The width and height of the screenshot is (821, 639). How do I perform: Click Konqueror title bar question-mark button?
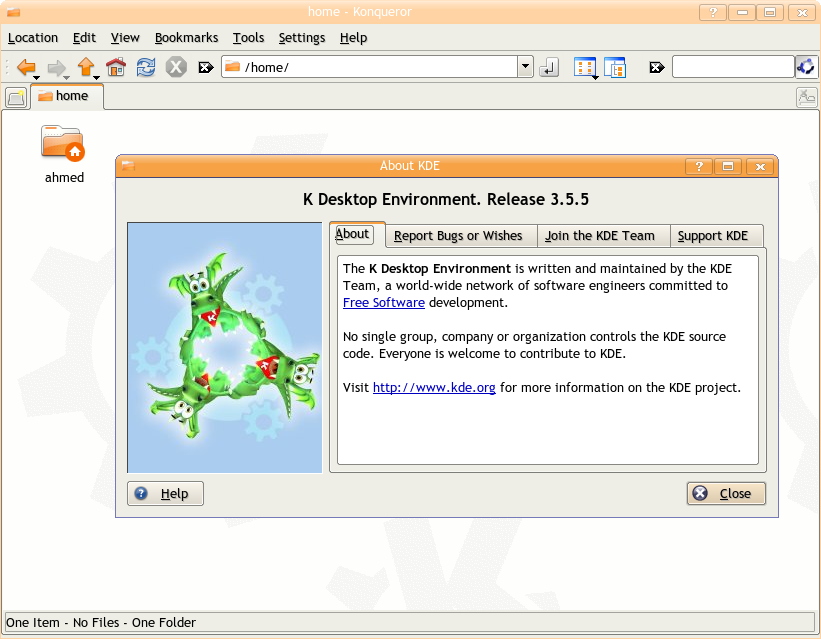click(x=713, y=12)
